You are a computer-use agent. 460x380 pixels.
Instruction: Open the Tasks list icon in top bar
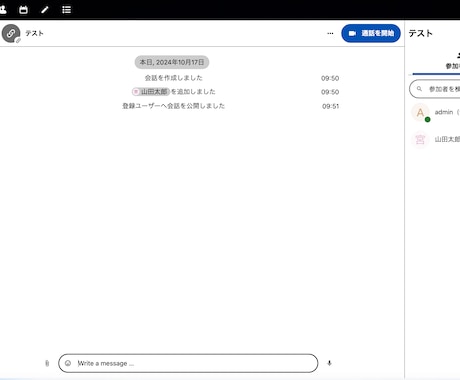tap(66, 10)
